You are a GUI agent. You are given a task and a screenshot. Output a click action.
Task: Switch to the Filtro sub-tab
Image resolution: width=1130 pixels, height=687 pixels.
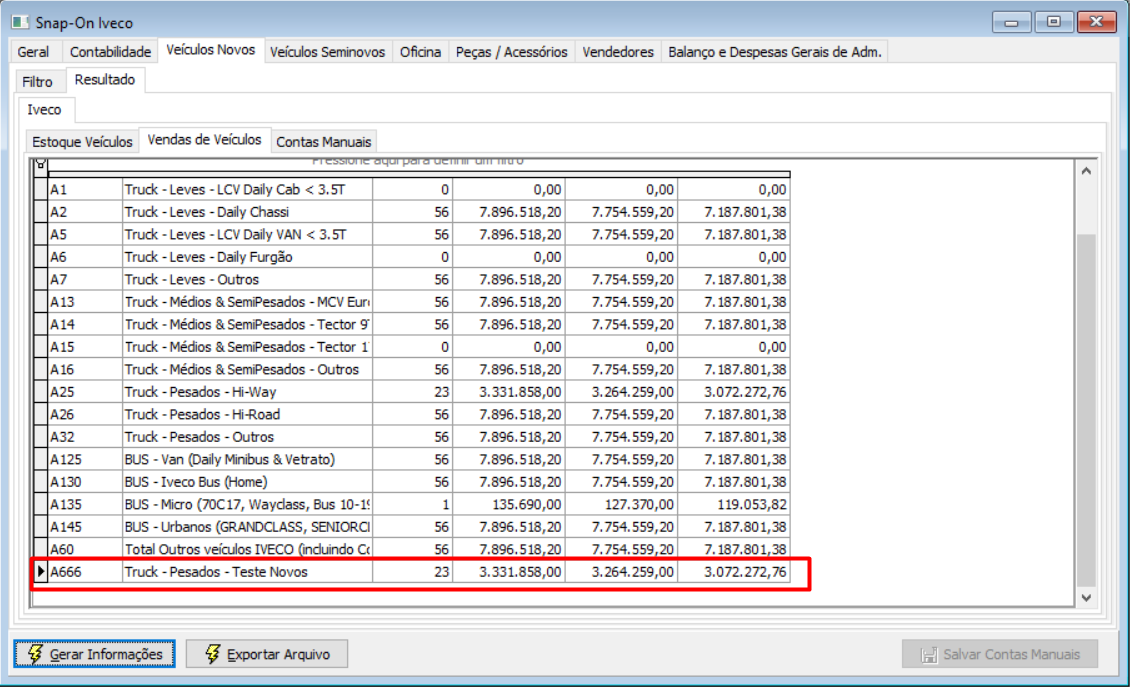click(37, 81)
